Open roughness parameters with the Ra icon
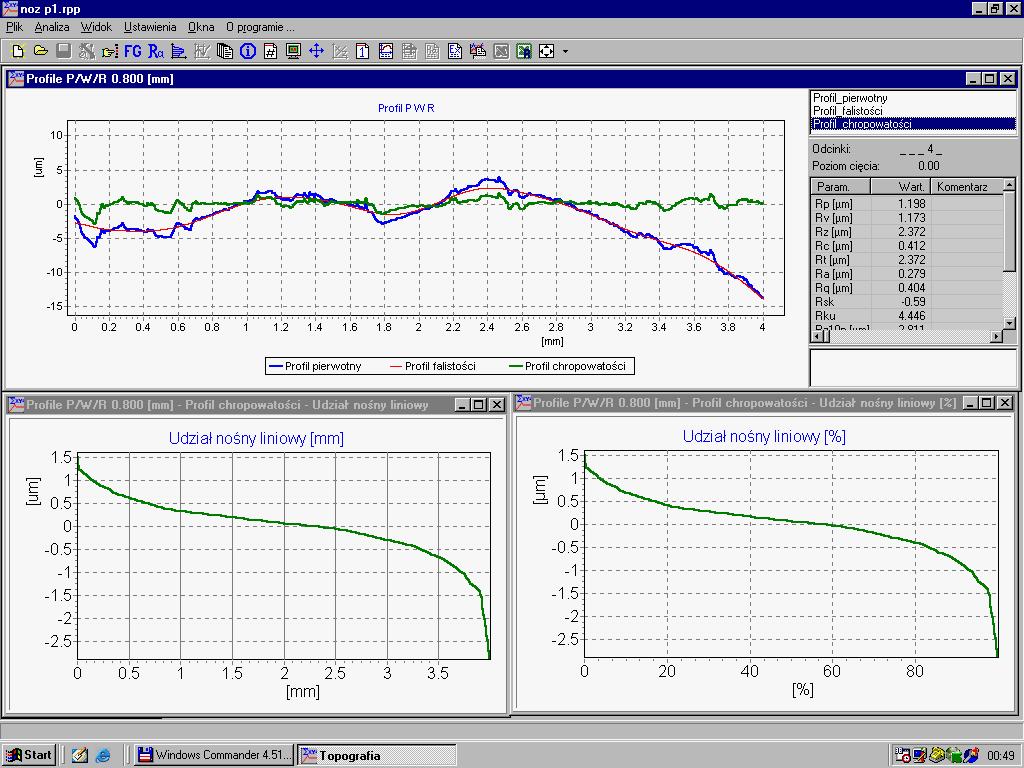The width and height of the screenshot is (1024, 768). (155, 51)
